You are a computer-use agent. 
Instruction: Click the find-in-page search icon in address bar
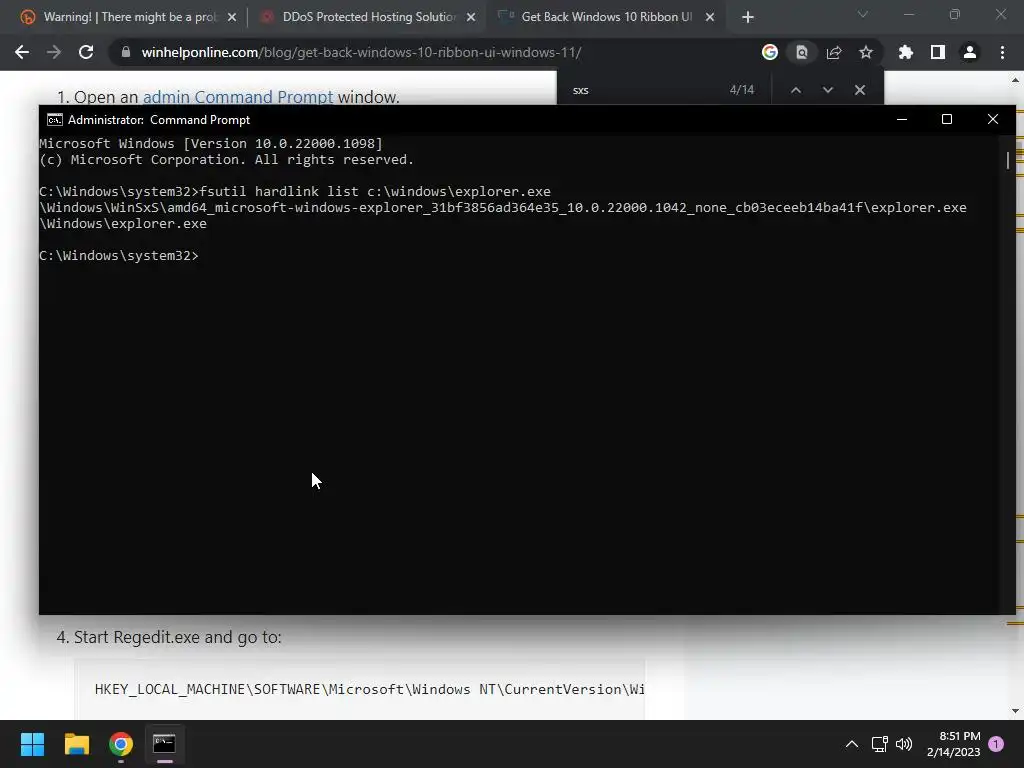[x=802, y=52]
